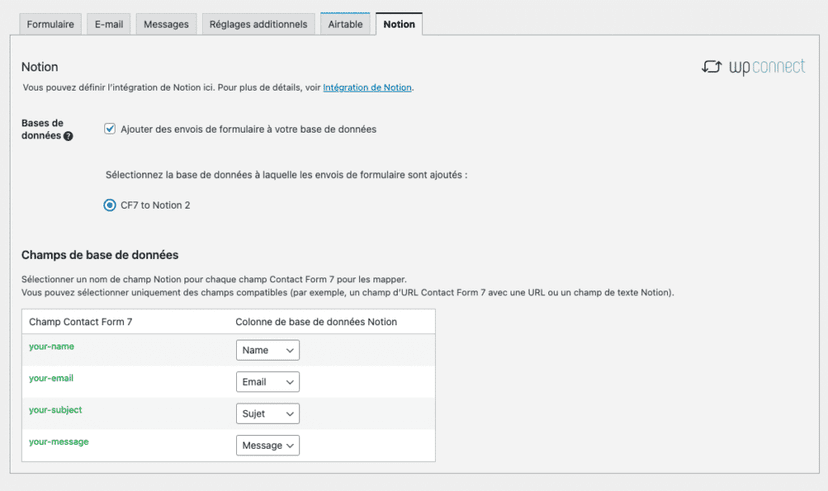Viewport: 828px width, 491px height.
Task: Expand the Message dropdown for your-message
Action: (x=268, y=445)
